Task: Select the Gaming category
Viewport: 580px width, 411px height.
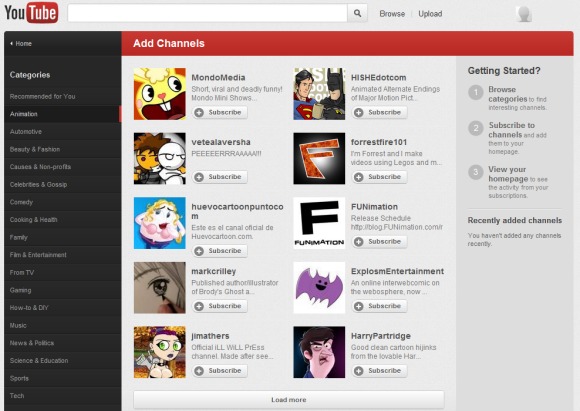Action: pyautogui.click(x=63, y=290)
